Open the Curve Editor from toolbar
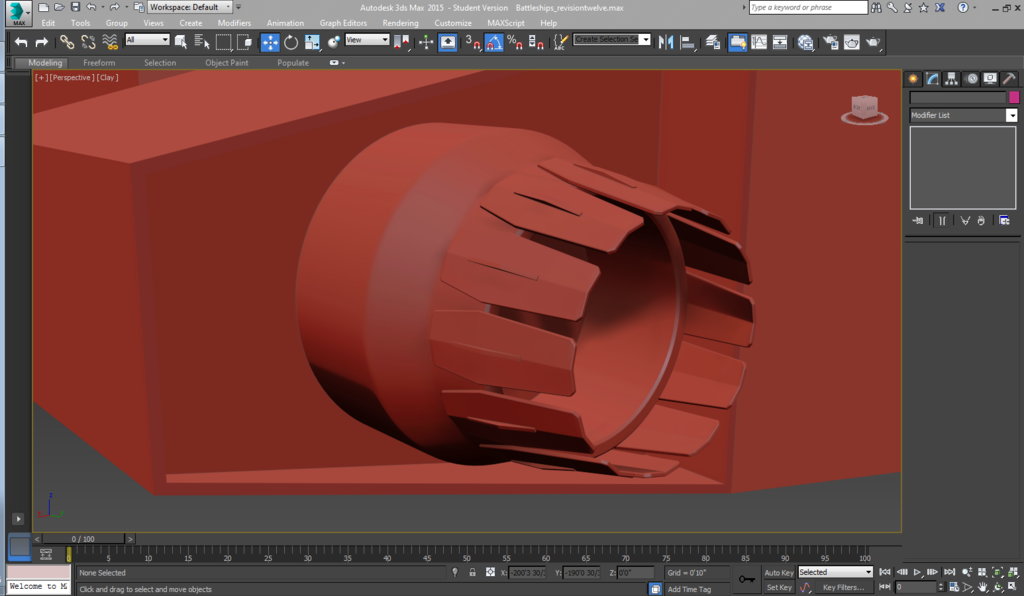This screenshot has width=1024, height=596. tap(759, 42)
